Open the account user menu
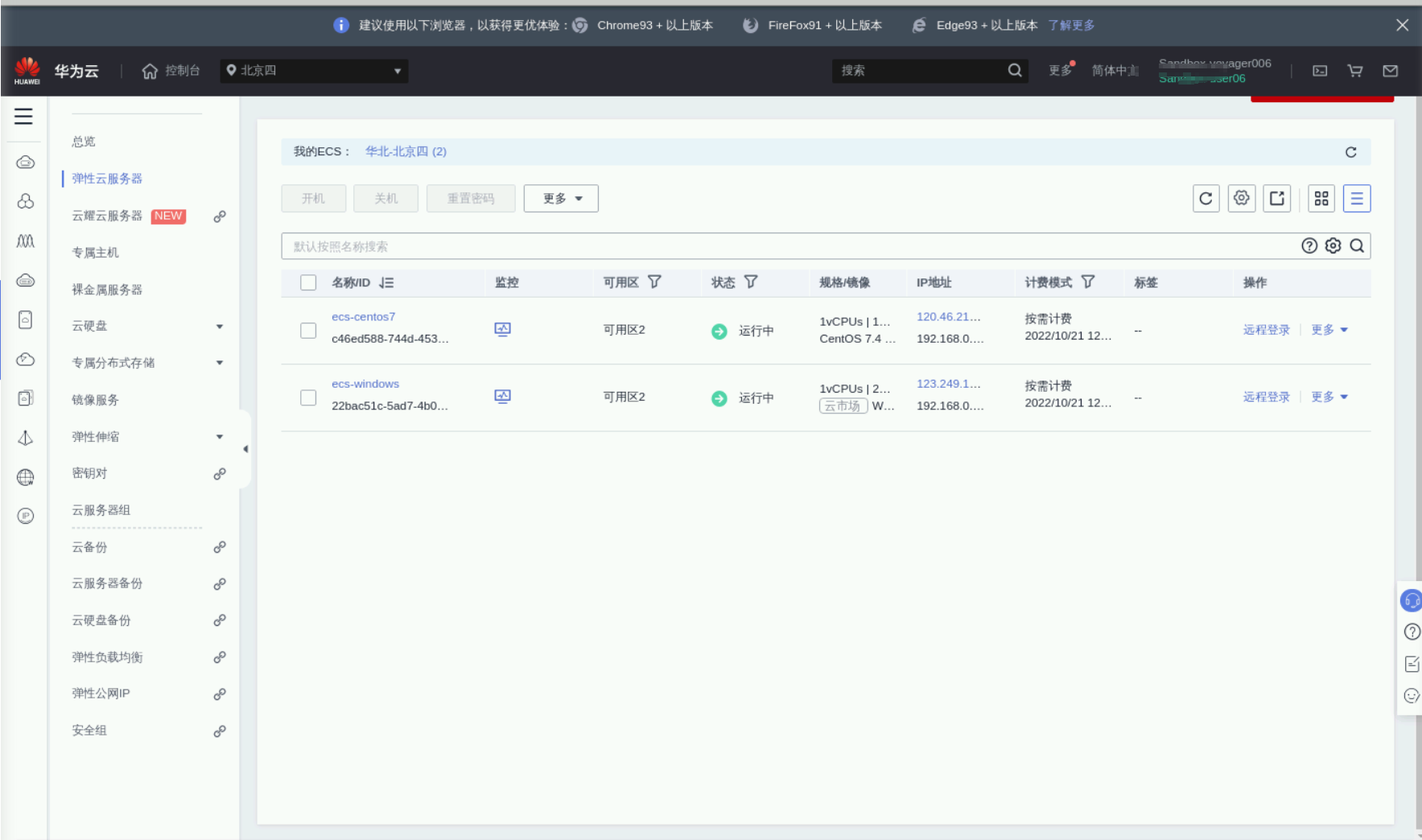This screenshot has height=840, width=1422. pyautogui.click(x=1214, y=71)
